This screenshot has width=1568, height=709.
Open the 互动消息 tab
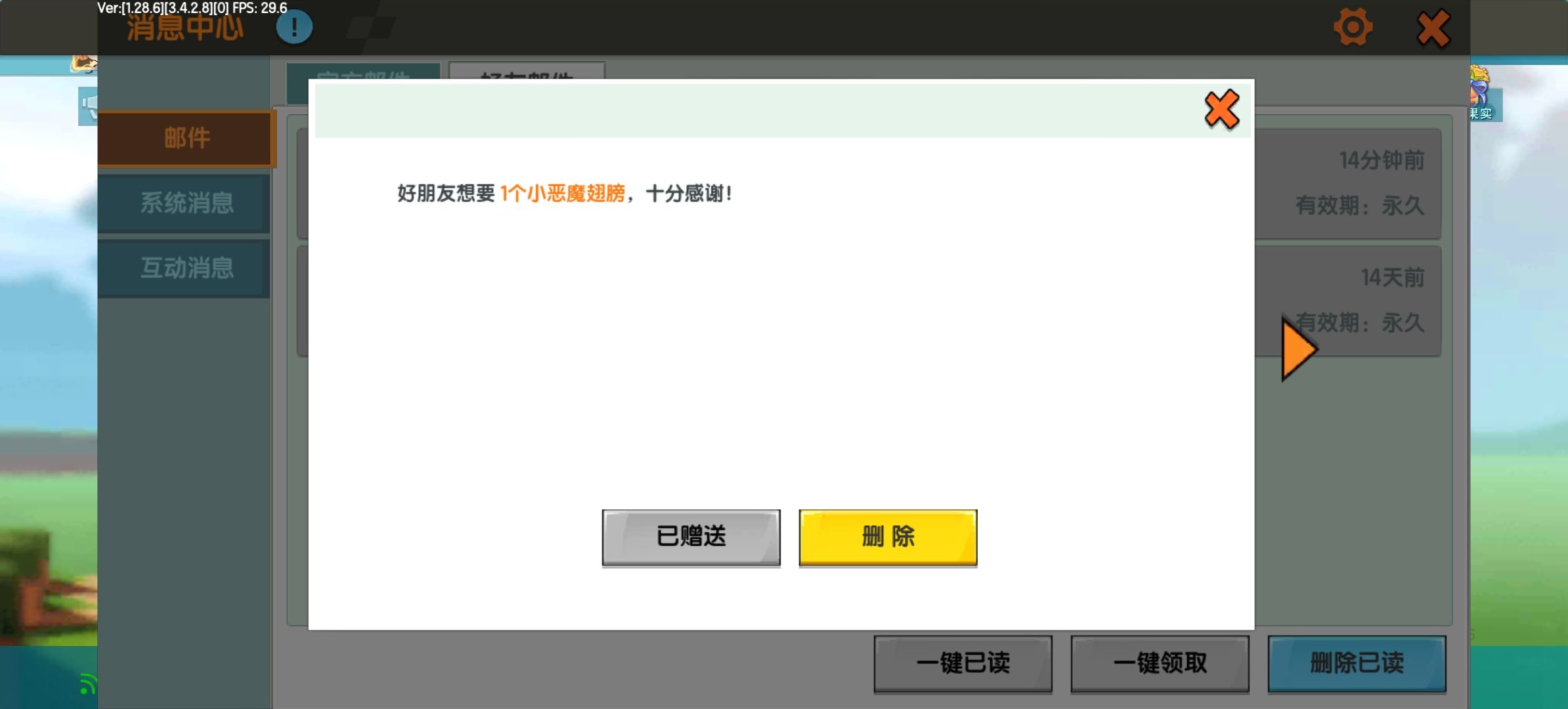[186, 268]
